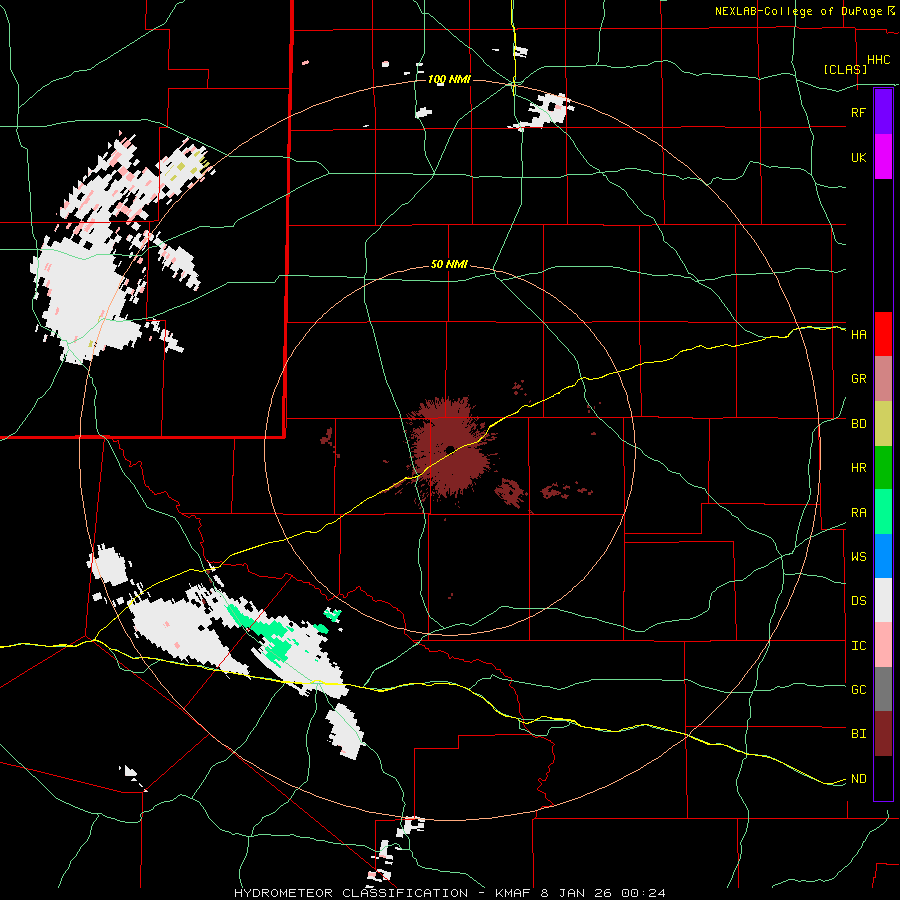
Task: Click the "GR" legend label
Action: click(858, 379)
